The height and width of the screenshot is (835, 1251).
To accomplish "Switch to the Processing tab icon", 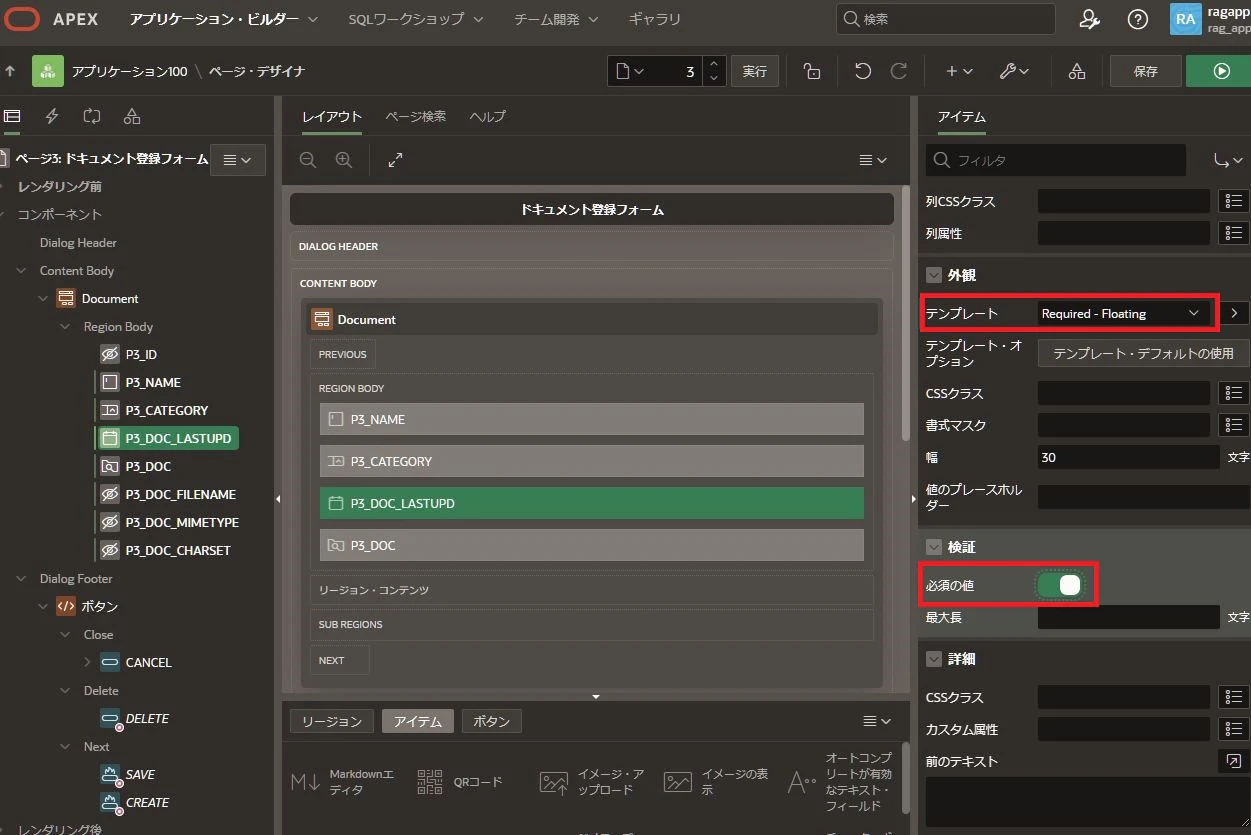I will click(x=92, y=116).
